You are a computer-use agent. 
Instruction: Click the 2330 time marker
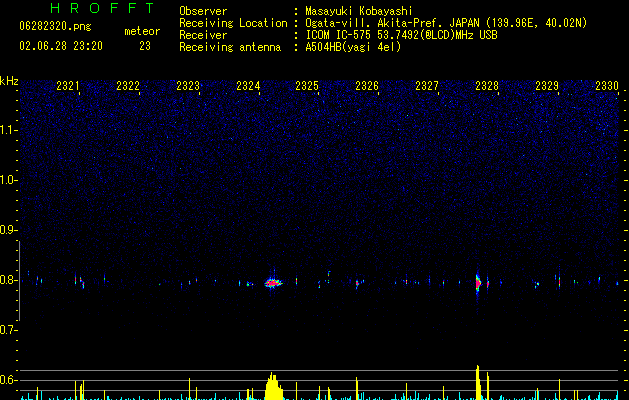[607, 85]
